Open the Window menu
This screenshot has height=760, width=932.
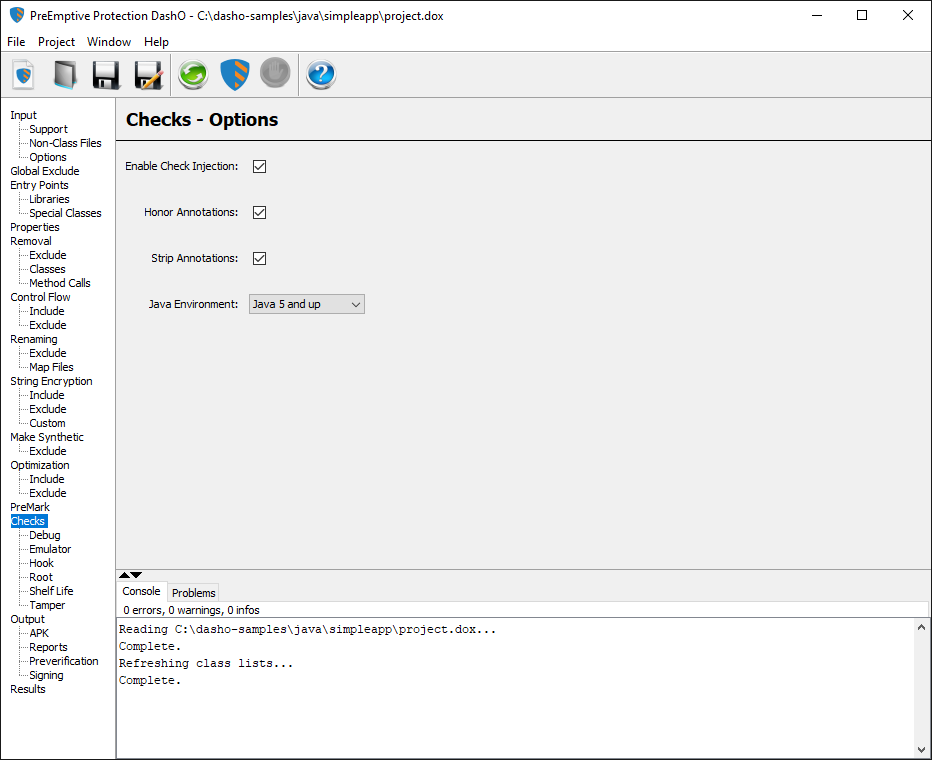(x=109, y=42)
